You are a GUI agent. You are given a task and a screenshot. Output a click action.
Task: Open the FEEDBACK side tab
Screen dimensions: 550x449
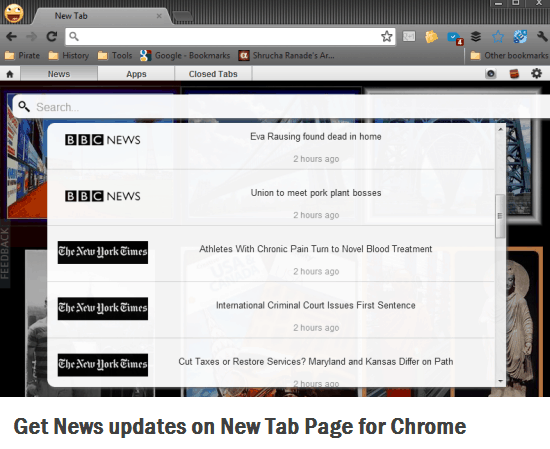pyautogui.click(x=5, y=253)
